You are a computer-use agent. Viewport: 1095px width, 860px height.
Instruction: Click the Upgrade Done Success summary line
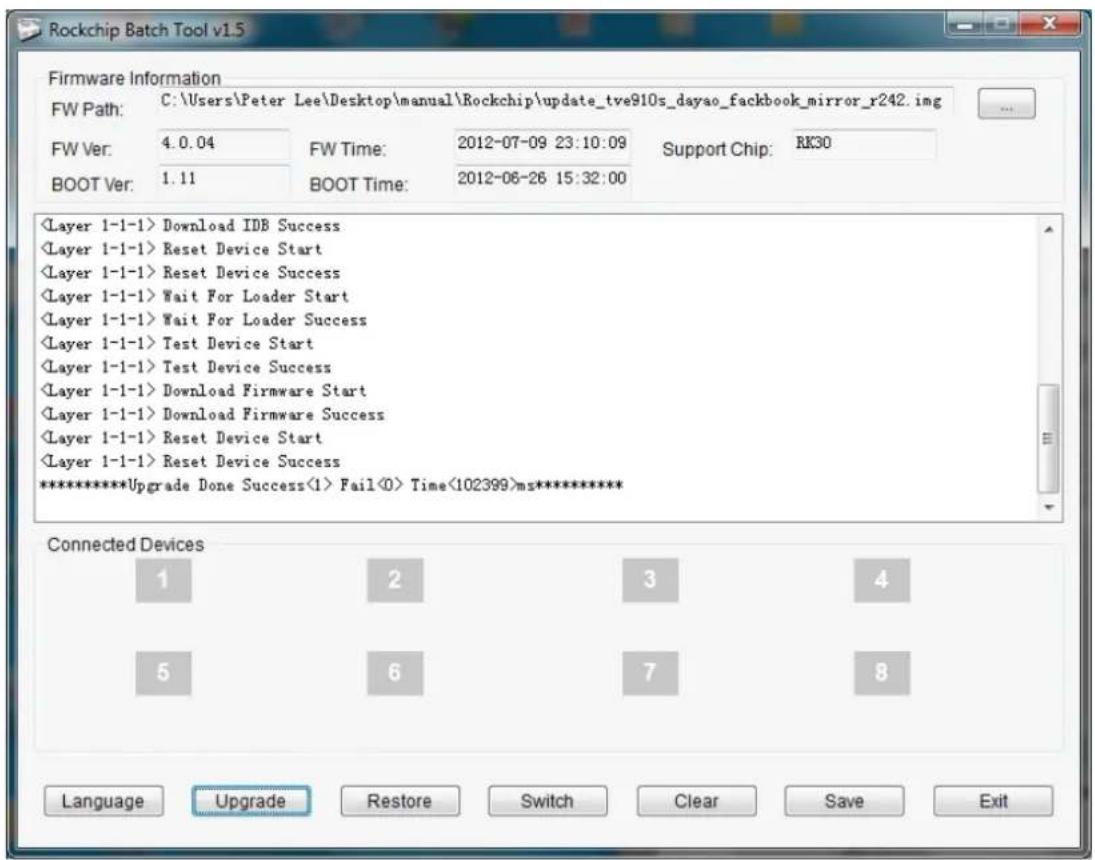(331, 486)
